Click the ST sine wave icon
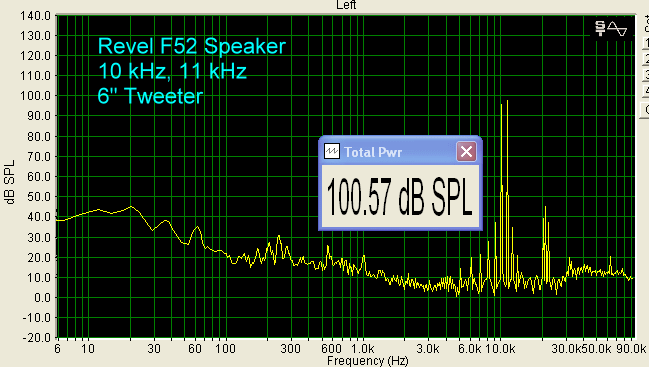Screen dimensions: 649x367 [x=611, y=29]
